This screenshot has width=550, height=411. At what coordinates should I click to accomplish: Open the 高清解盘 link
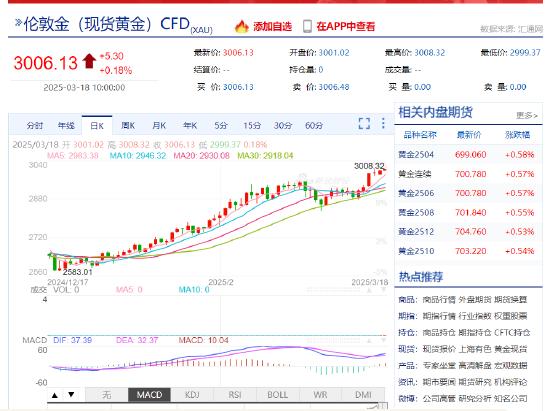click(475, 366)
